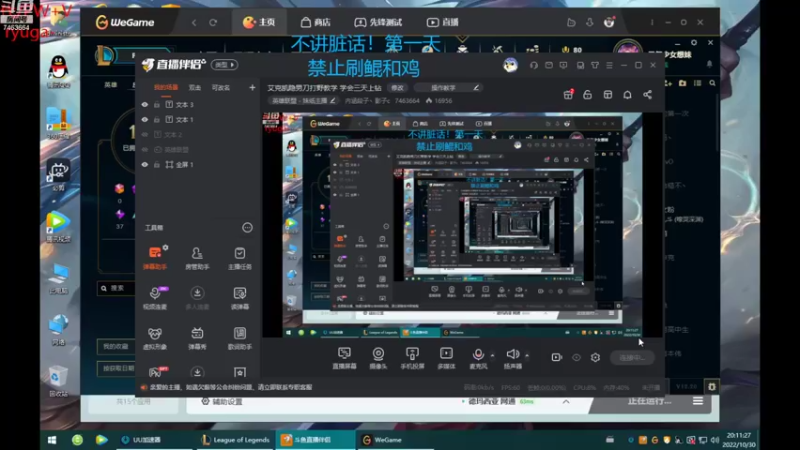The height and width of the screenshot is (450, 800).
Task: Open customer service headset icon
Action: 534,65
